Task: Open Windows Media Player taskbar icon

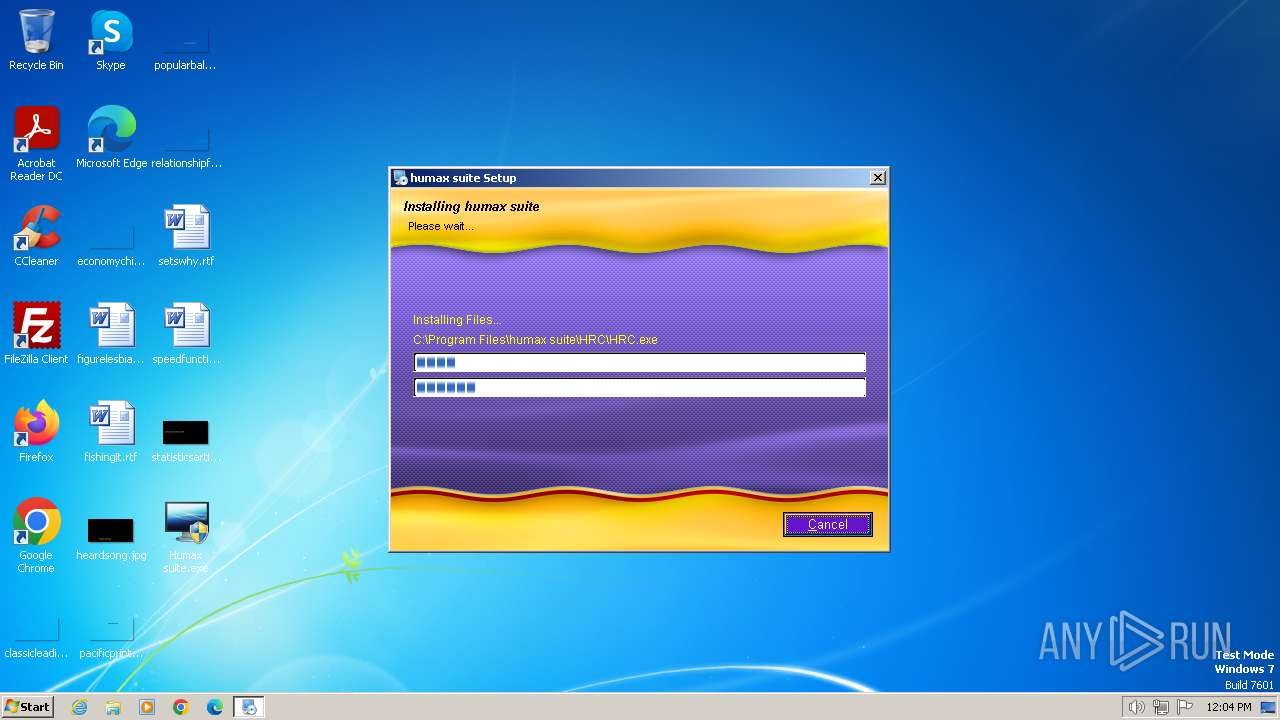Action: click(x=147, y=707)
